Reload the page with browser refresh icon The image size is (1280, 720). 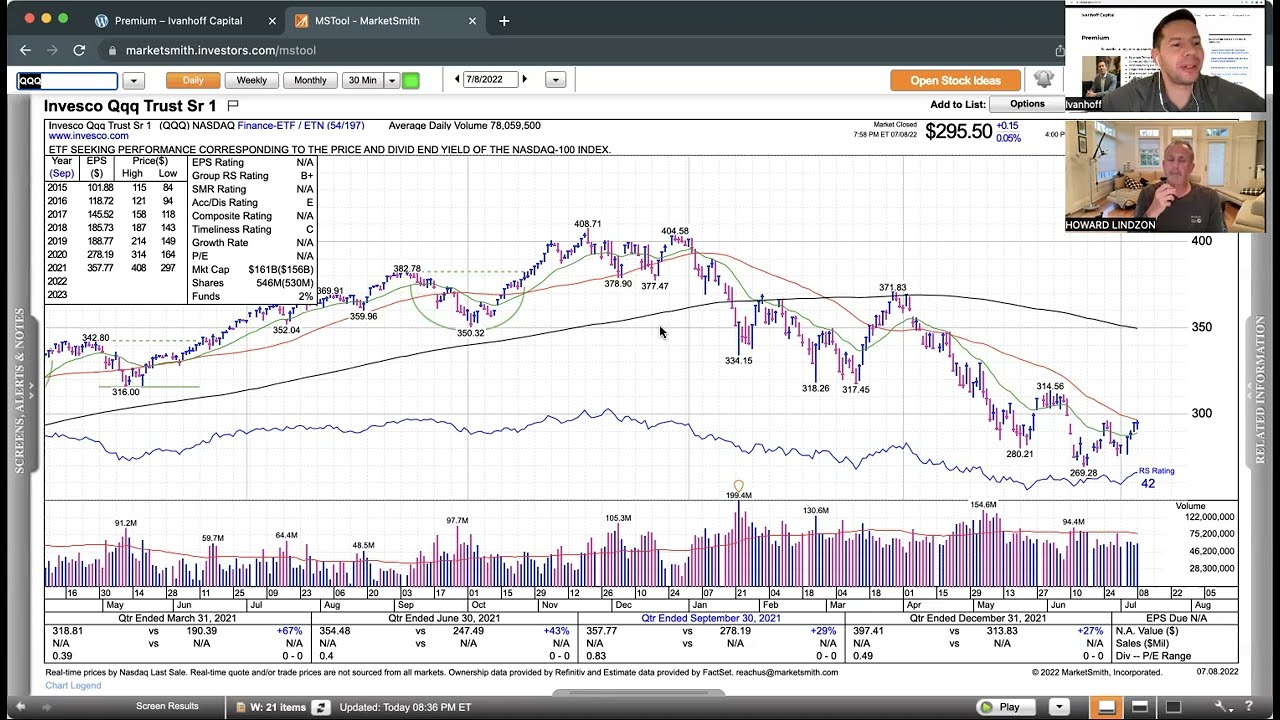point(79,50)
